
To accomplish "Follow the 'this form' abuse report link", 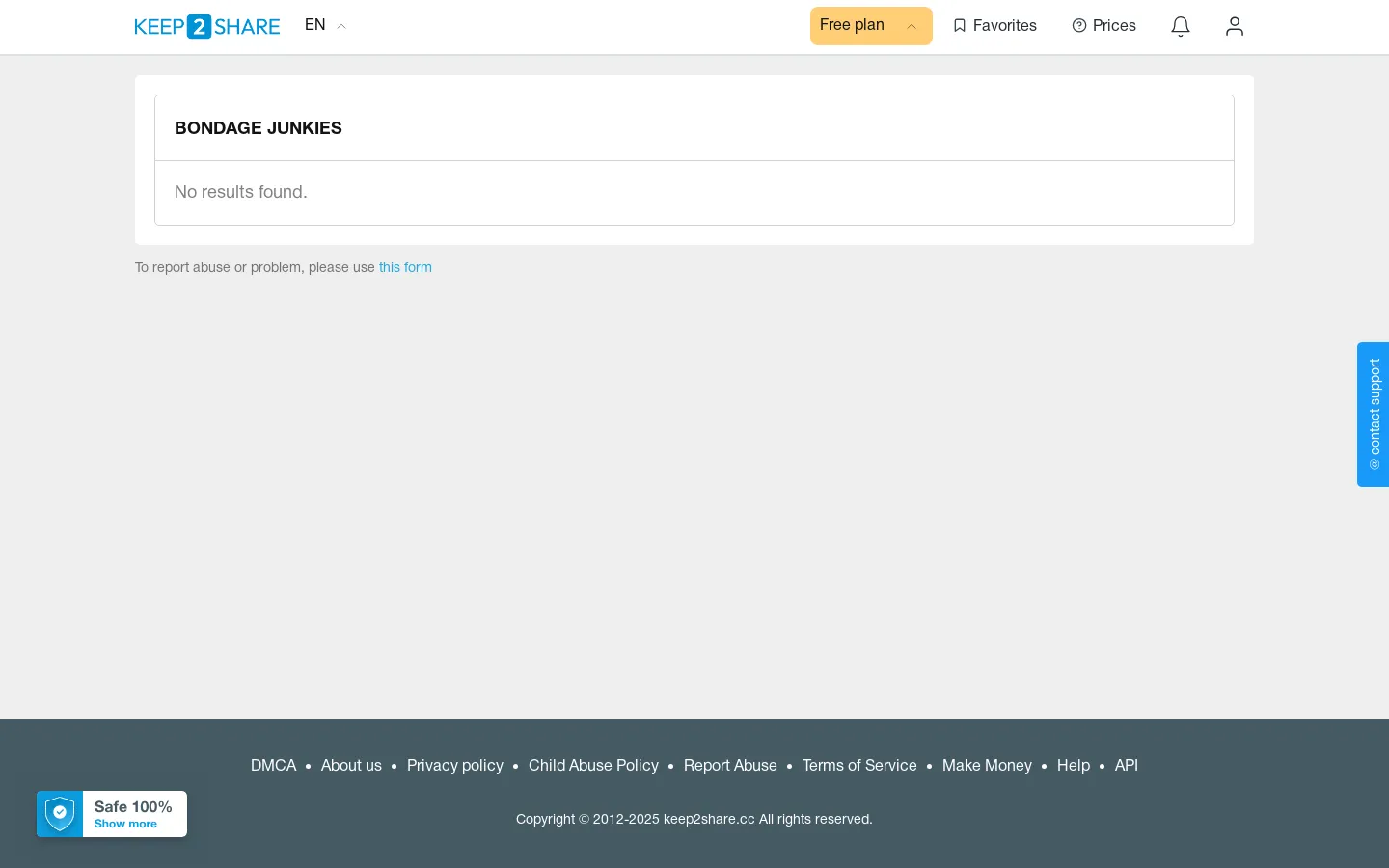I will pos(405,268).
